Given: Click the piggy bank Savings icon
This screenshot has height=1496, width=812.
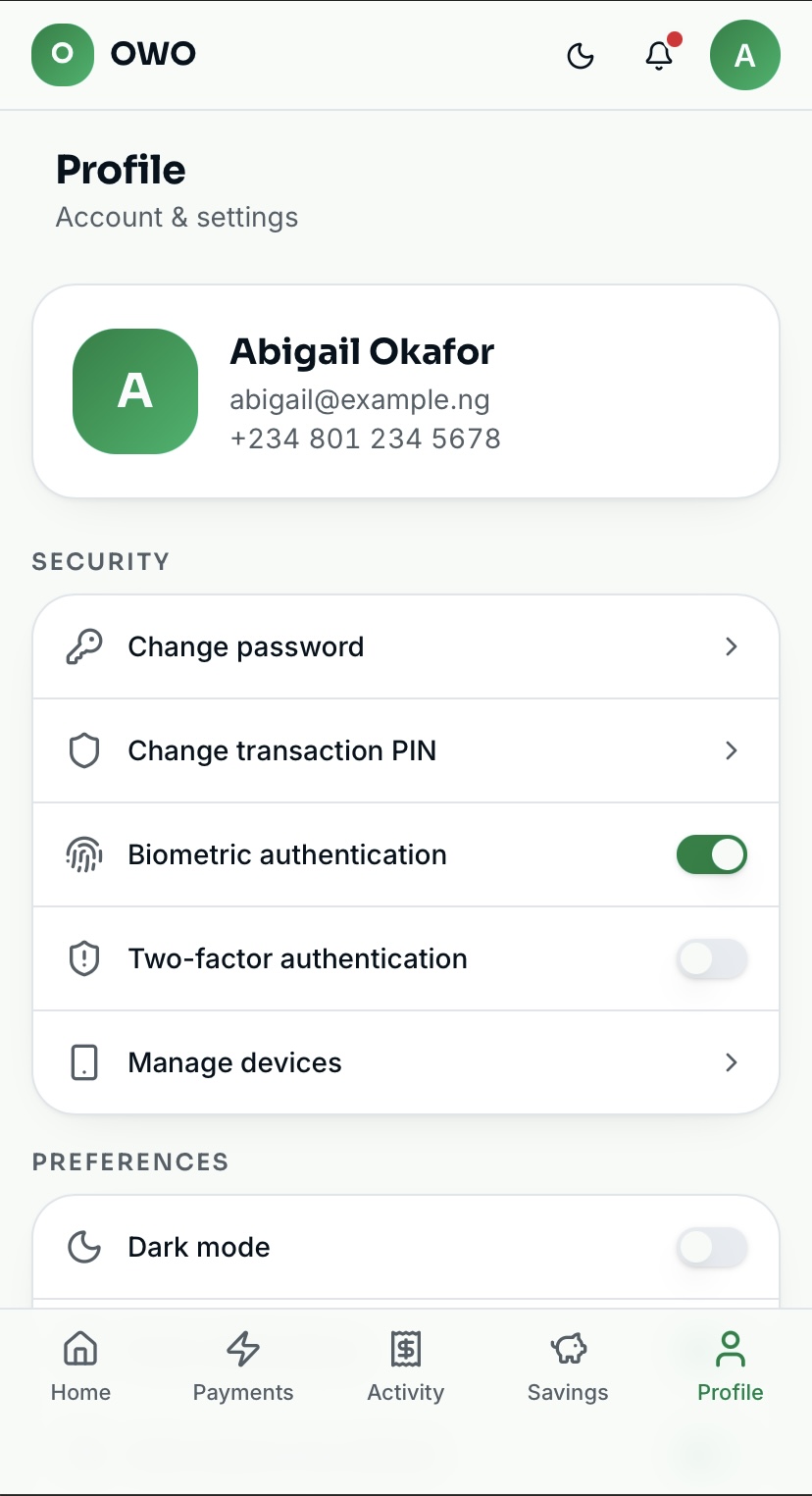Looking at the screenshot, I should pyautogui.click(x=568, y=1349).
